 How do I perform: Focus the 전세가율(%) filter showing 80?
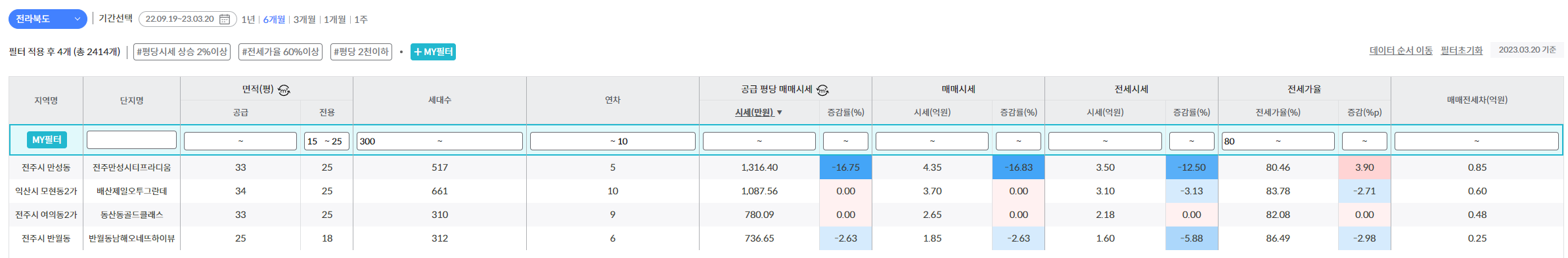1278,141
